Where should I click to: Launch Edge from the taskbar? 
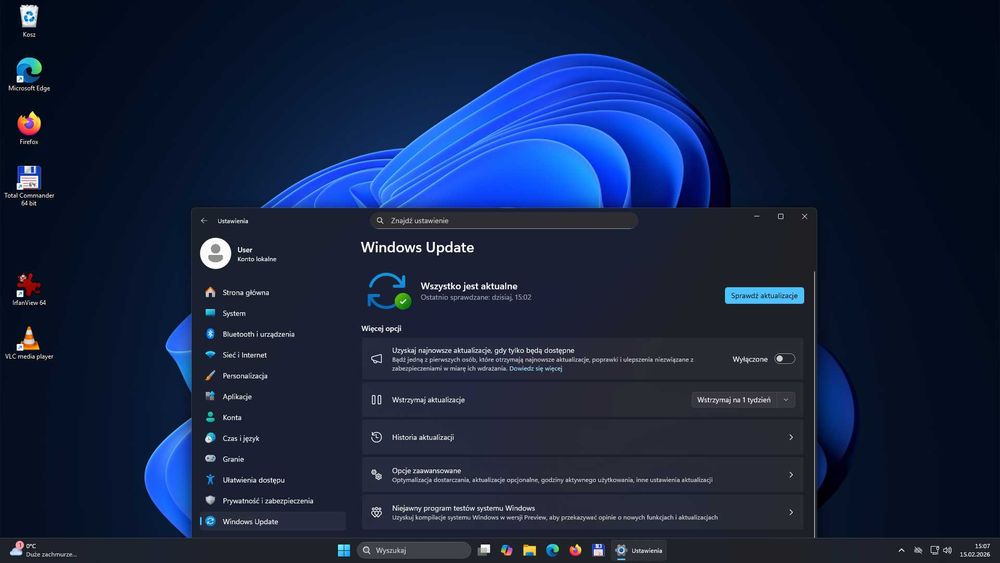point(552,550)
